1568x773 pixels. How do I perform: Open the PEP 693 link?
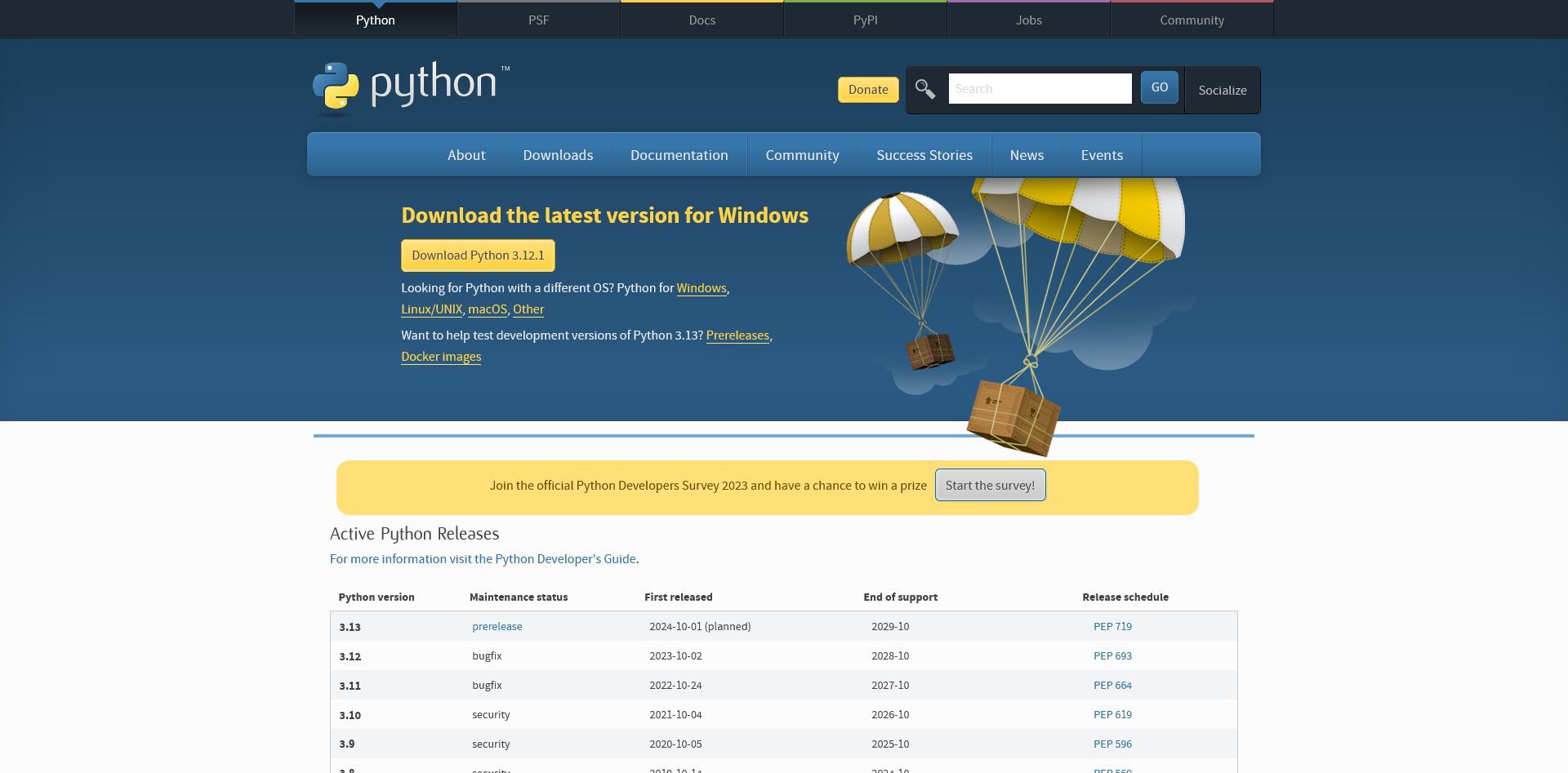[x=1112, y=656]
